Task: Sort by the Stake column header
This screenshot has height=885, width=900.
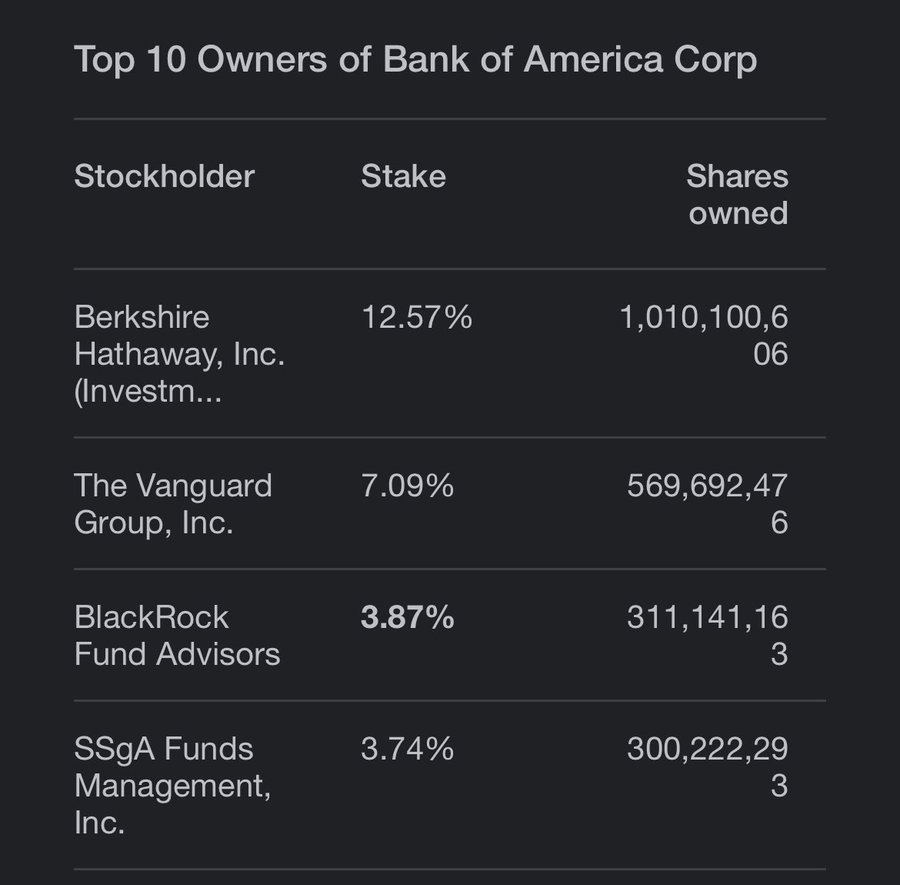Action: [403, 176]
